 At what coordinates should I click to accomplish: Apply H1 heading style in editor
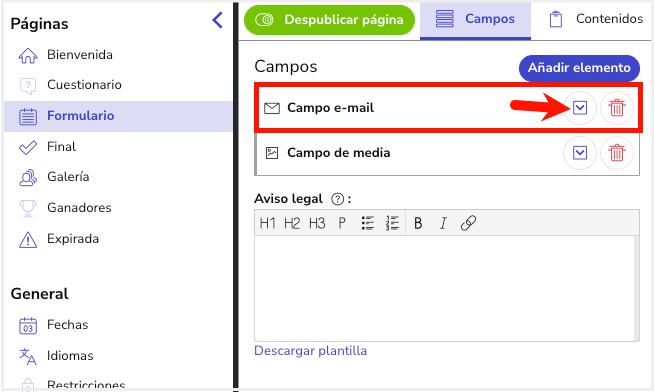click(x=267, y=224)
